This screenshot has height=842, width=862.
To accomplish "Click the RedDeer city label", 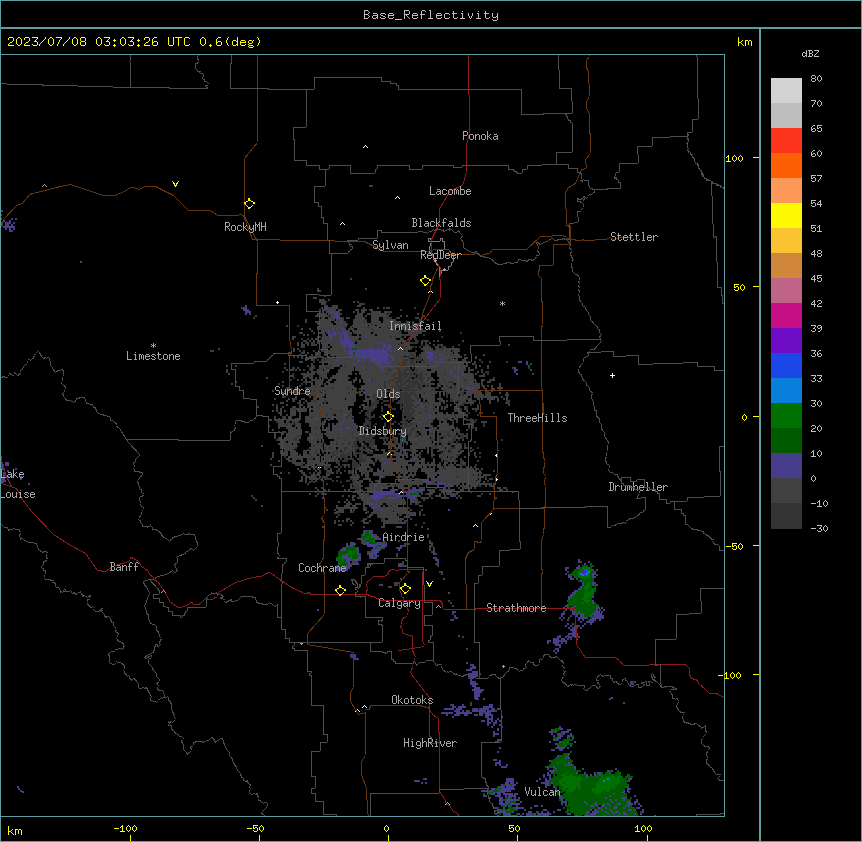I will click(440, 255).
